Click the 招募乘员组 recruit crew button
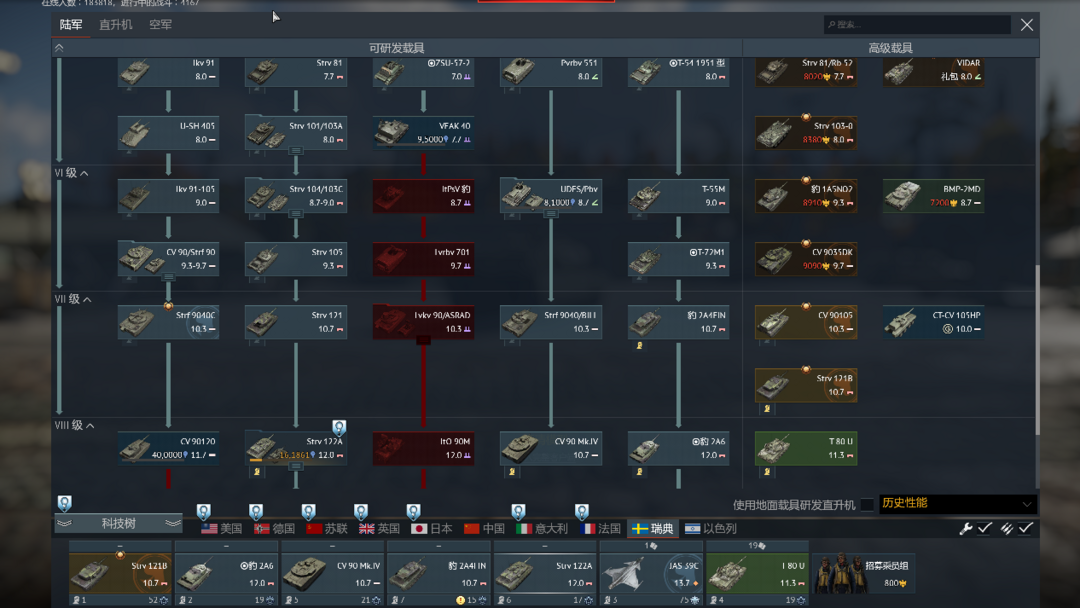 [863, 573]
